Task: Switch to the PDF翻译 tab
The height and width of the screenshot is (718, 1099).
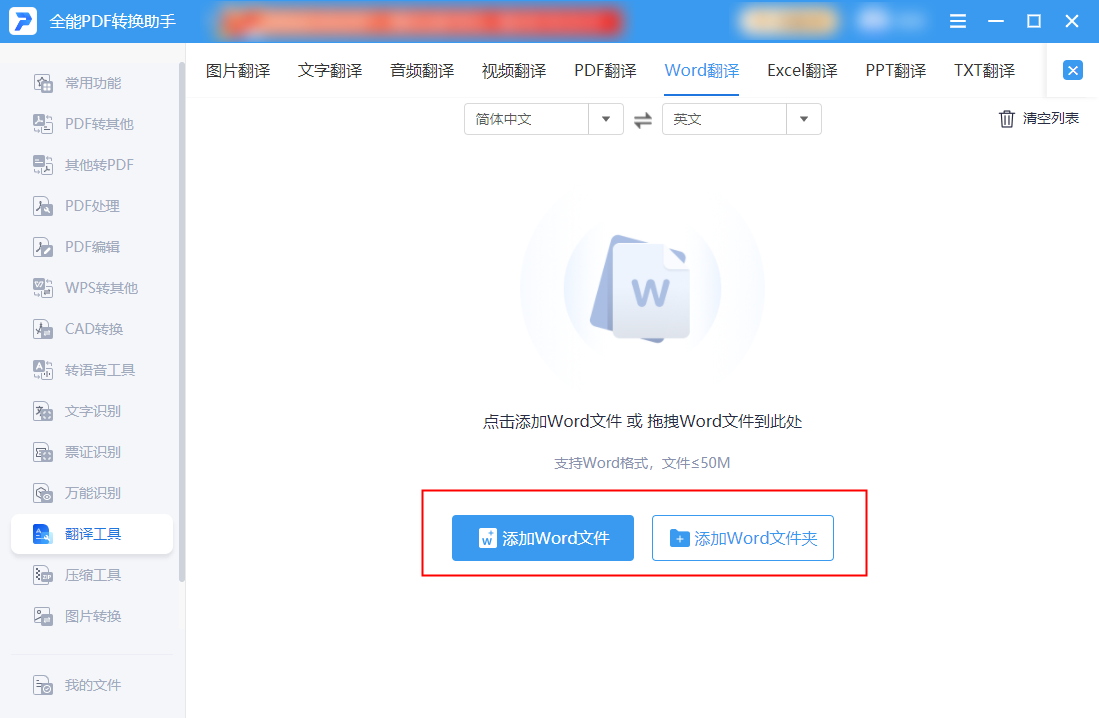Action: click(x=606, y=71)
